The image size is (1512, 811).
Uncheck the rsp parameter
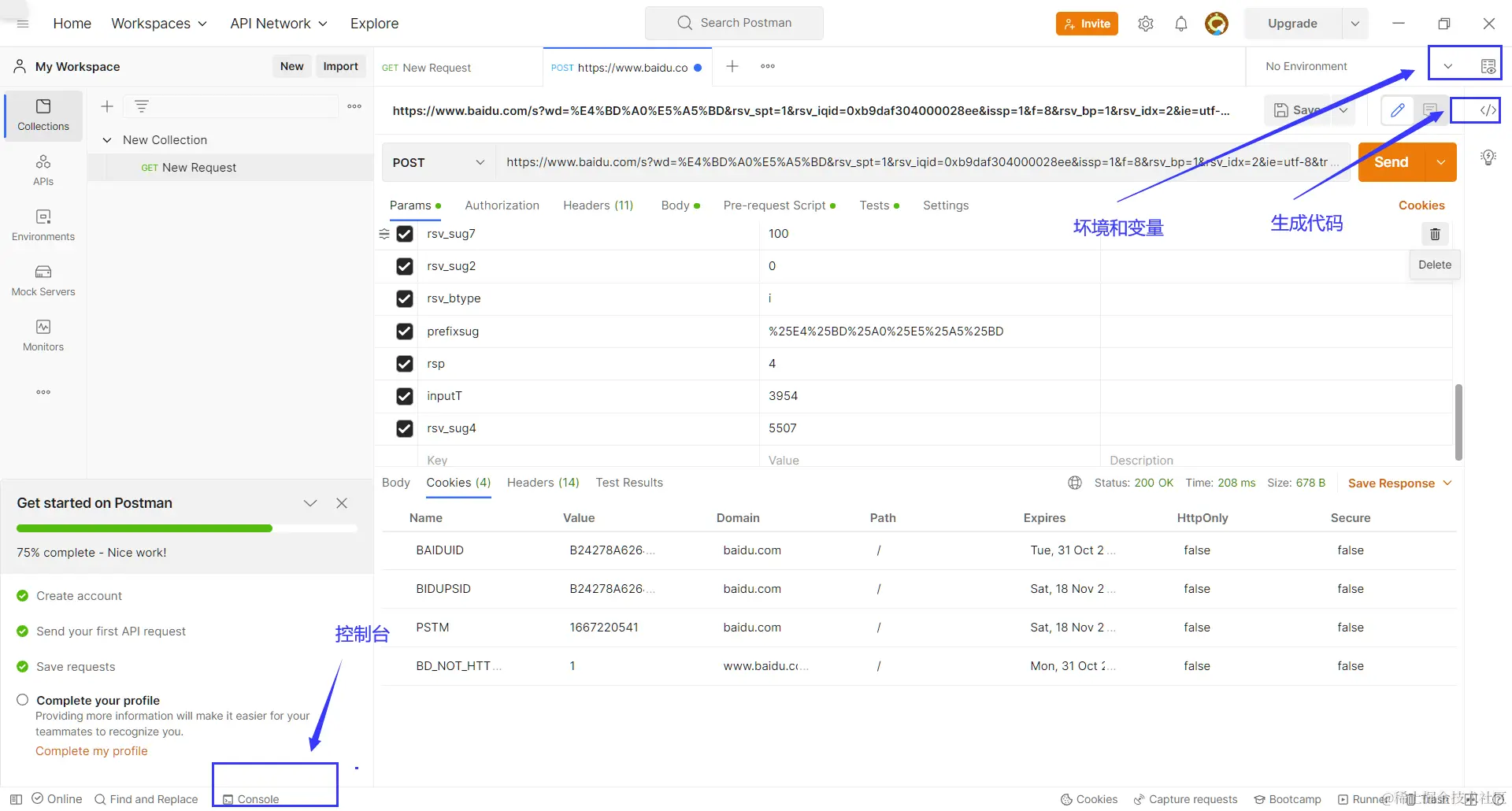click(x=405, y=364)
